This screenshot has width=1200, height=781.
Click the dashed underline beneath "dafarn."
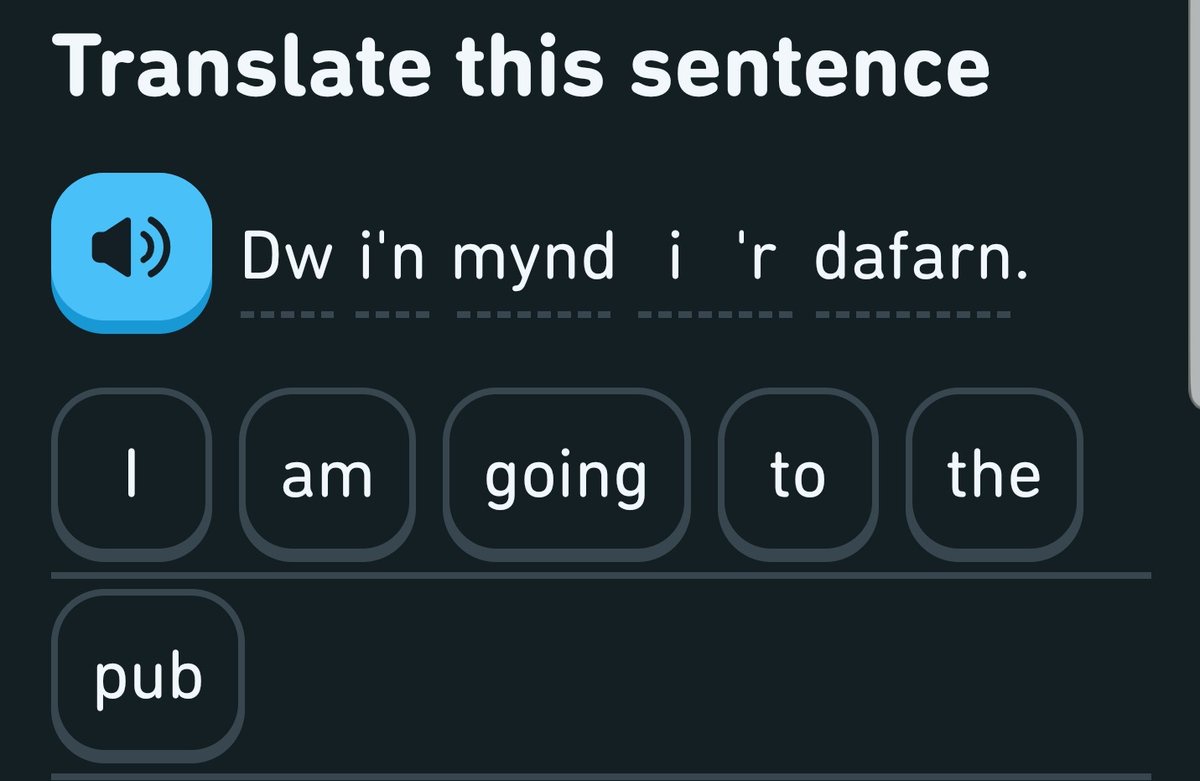click(x=913, y=315)
